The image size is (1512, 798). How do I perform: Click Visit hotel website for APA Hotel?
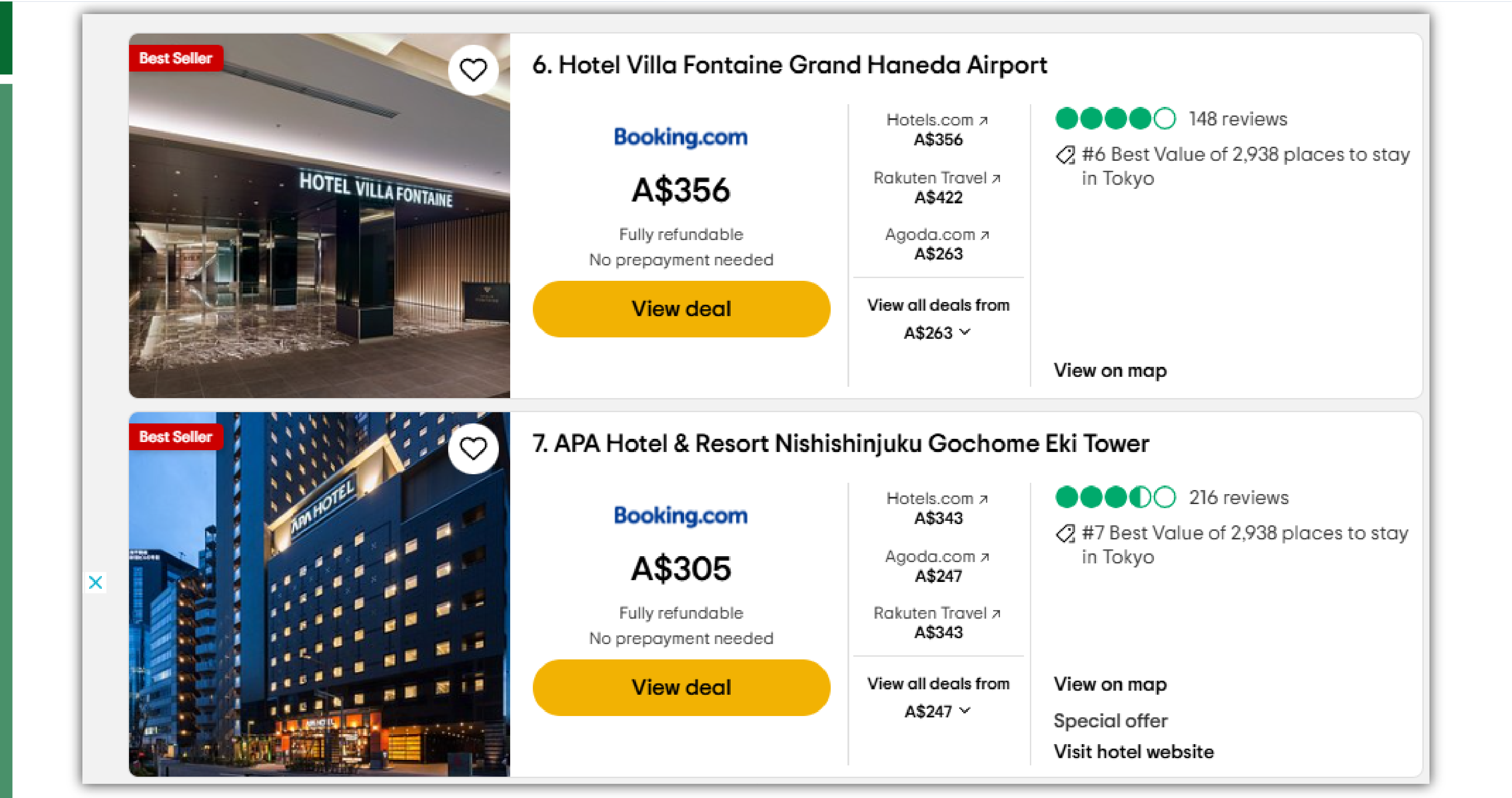(1134, 752)
